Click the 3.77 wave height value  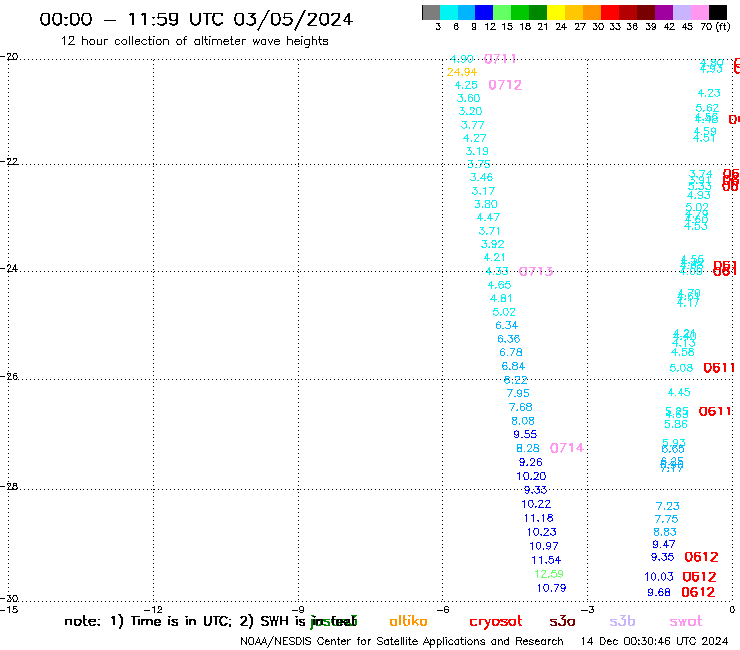click(x=472, y=125)
